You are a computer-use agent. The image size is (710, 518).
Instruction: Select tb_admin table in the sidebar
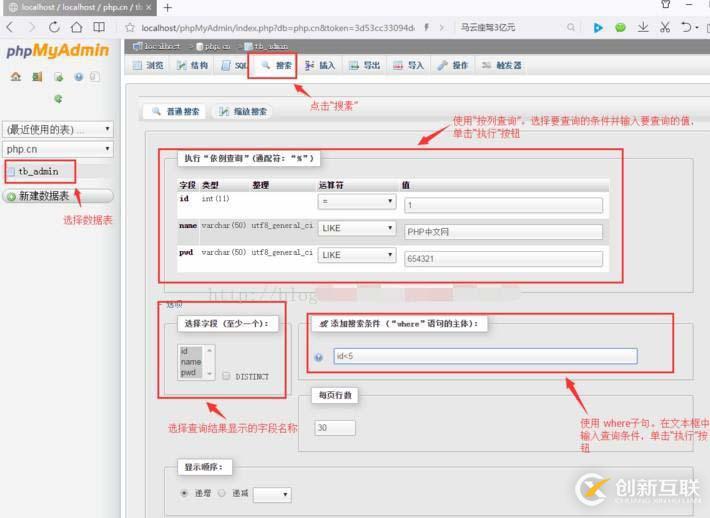[x=38, y=172]
